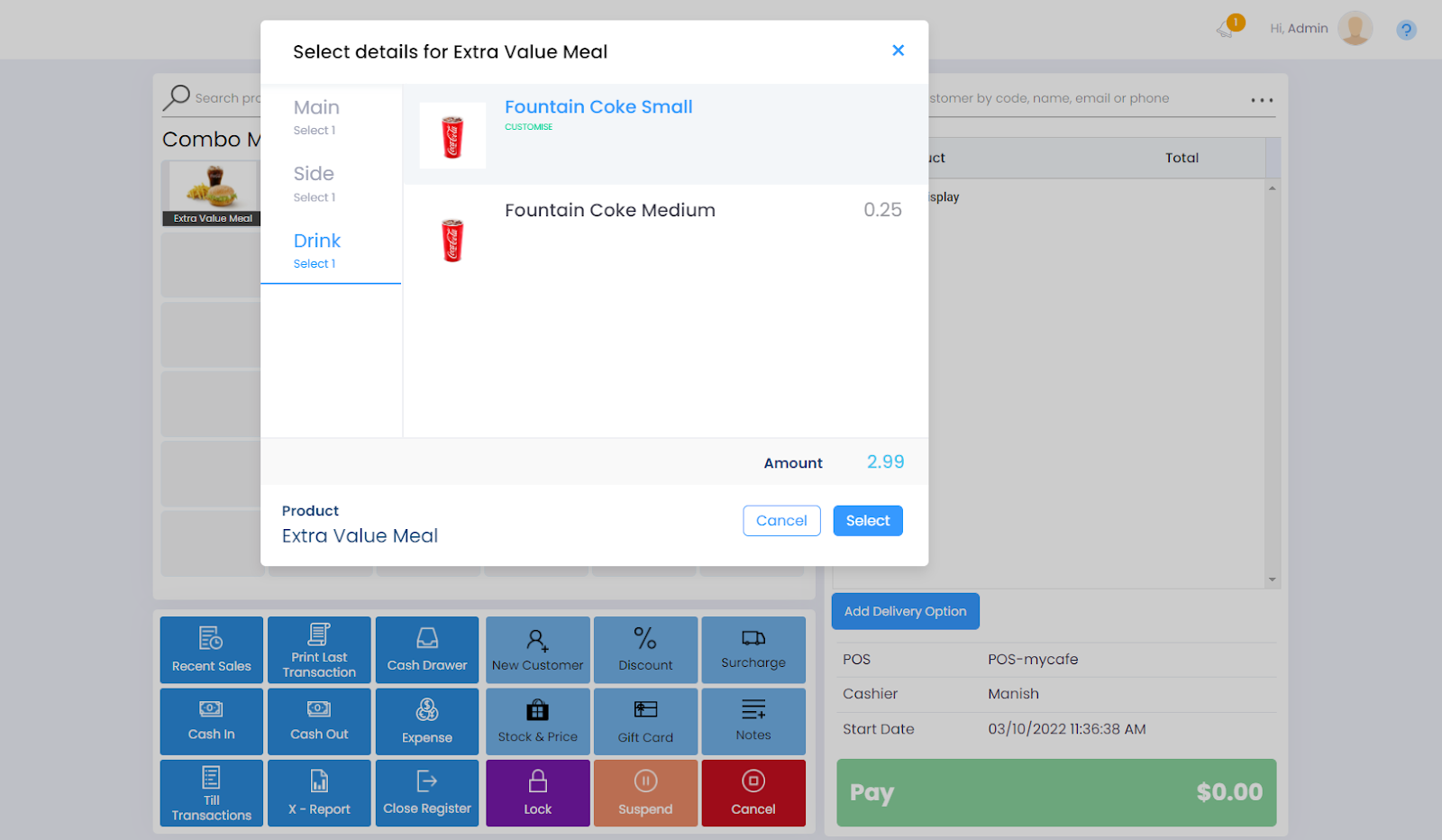Click the help question mark icon
The height and width of the screenshot is (840, 1442).
[1406, 30]
